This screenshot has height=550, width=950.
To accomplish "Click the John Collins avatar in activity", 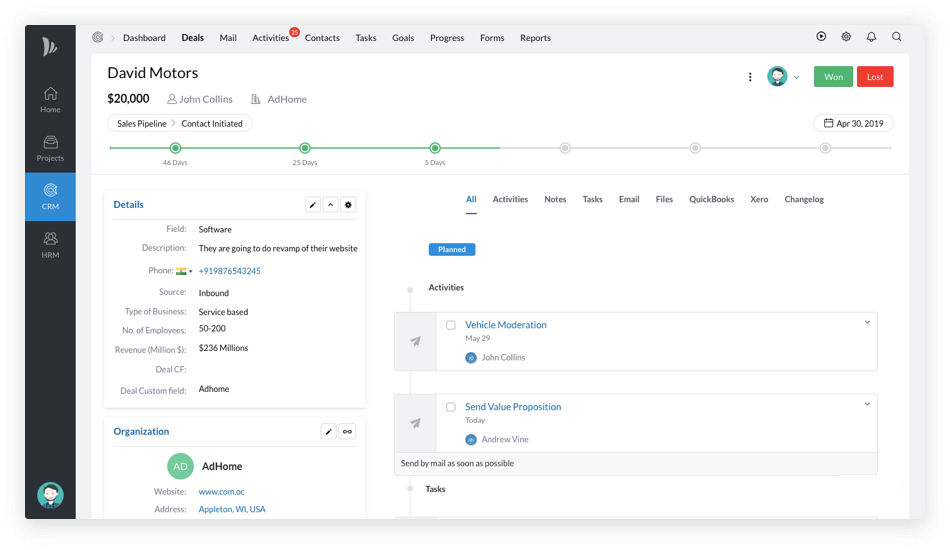I will (471, 358).
